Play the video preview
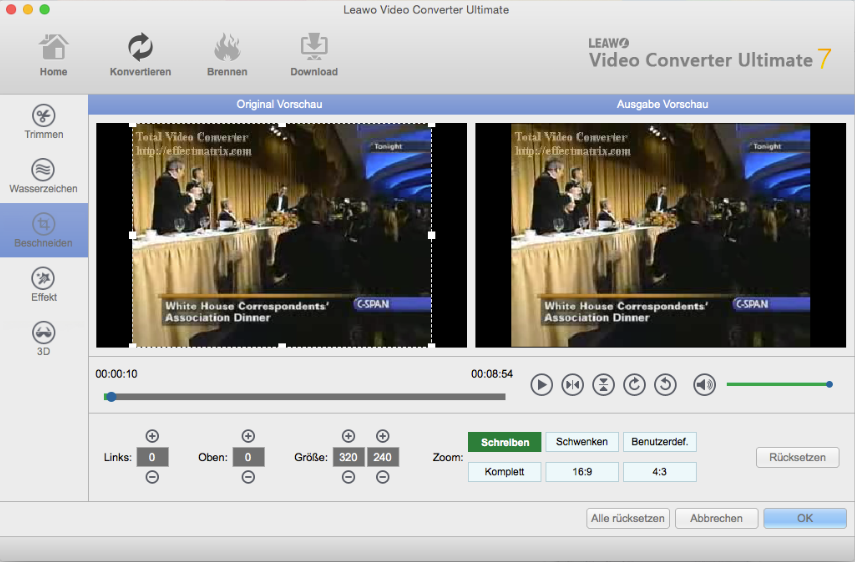The height and width of the screenshot is (562, 855). pyautogui.click(x=541, y=385)
